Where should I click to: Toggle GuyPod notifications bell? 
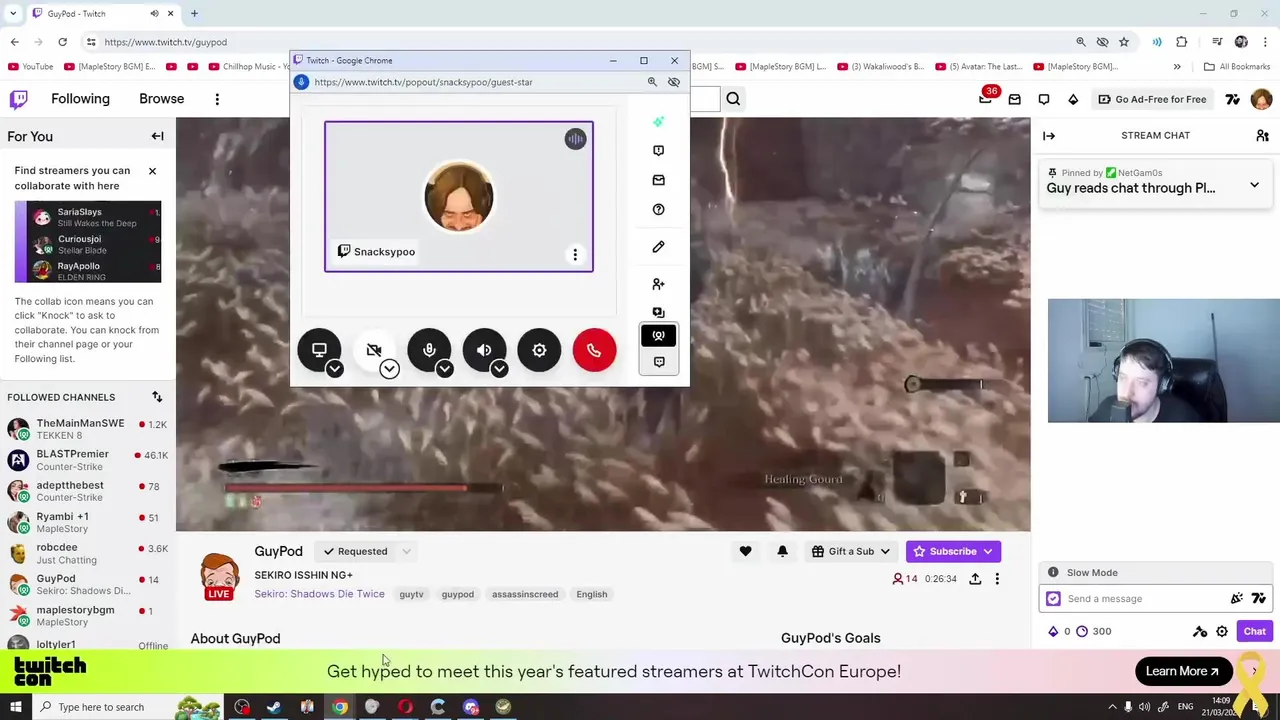(782, 551)
